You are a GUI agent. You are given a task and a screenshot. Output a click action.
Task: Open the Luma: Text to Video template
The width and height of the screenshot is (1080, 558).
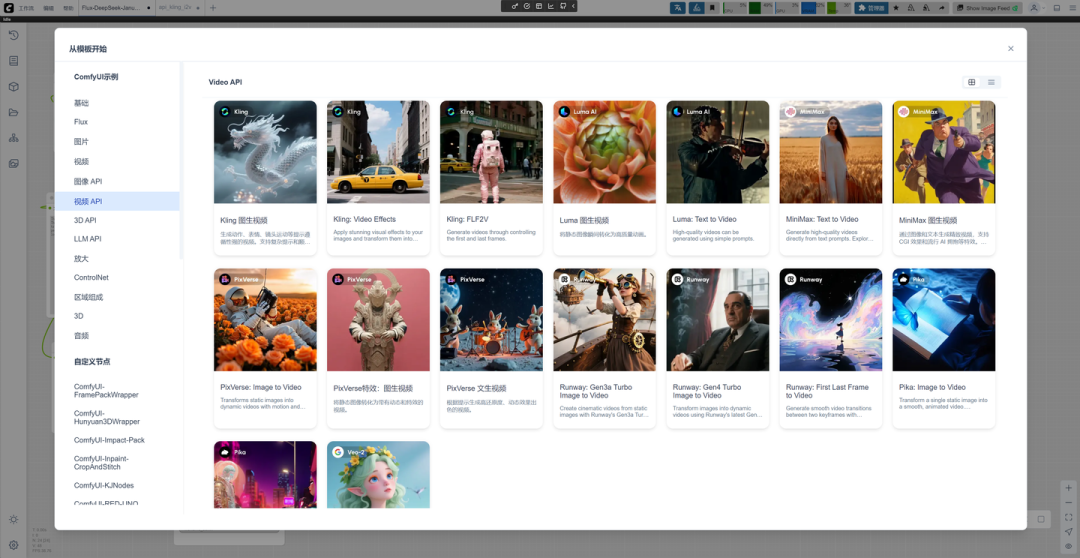click(718, 178)
